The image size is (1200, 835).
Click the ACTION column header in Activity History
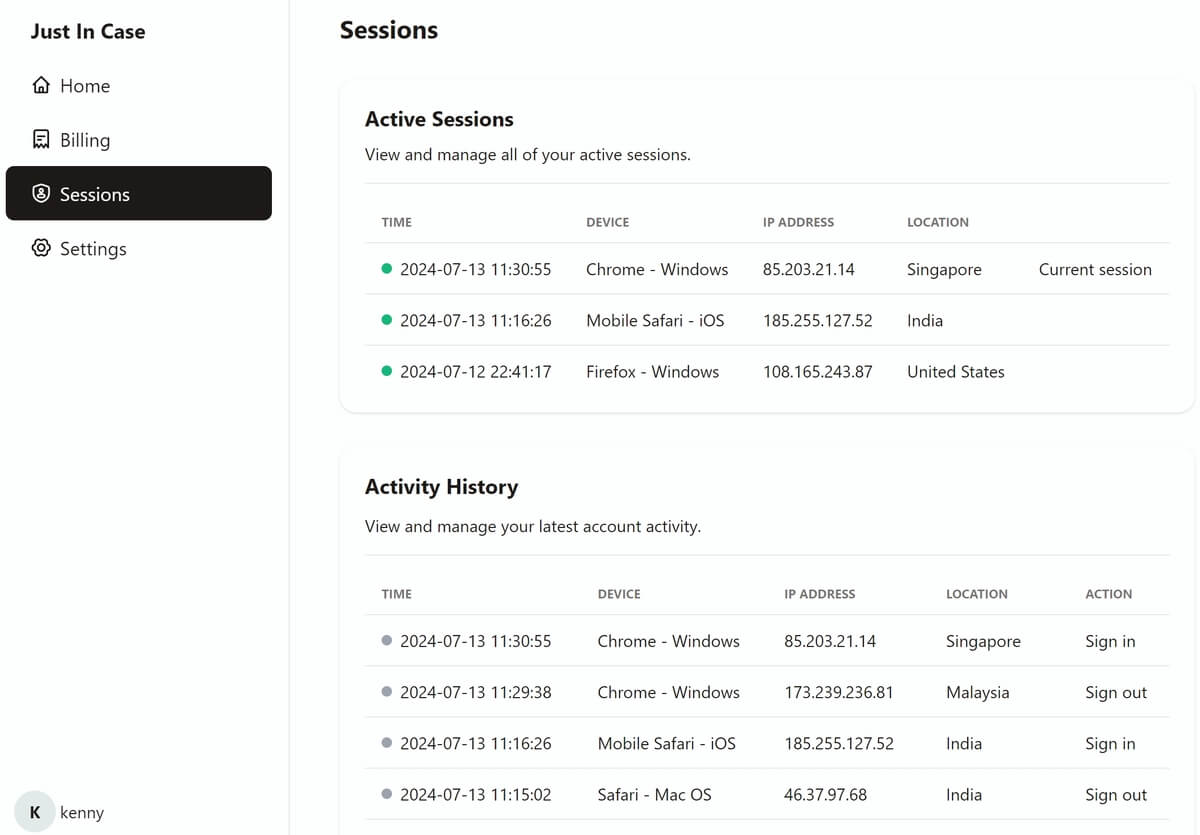tap(1109, 593)
